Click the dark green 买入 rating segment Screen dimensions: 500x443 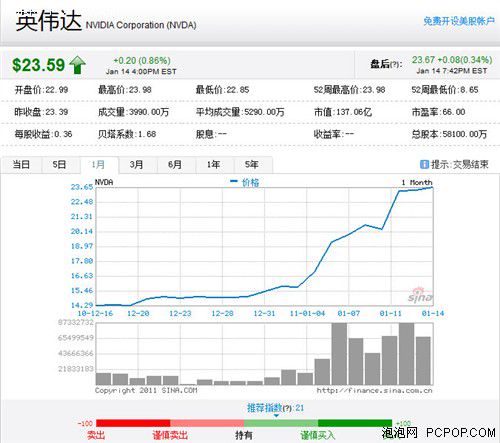click(x=355, y=423)
